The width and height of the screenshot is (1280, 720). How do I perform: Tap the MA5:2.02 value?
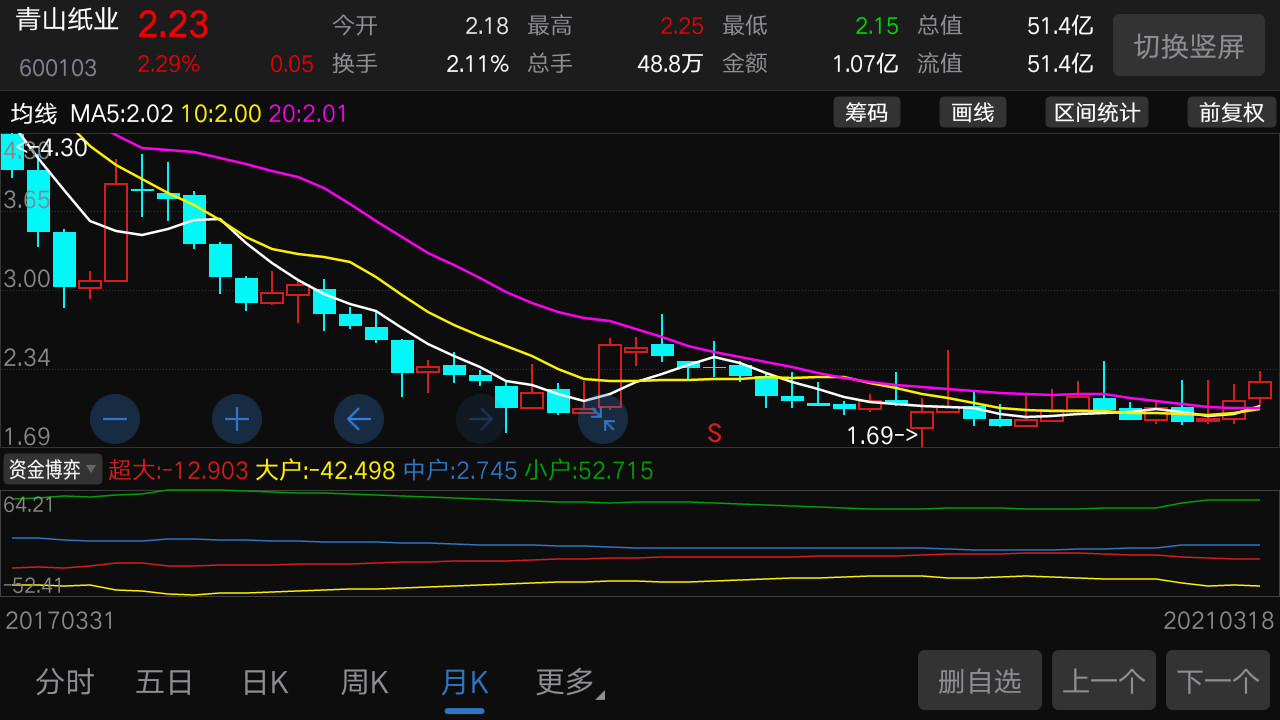pyautogui.click(x=122, y=114)
